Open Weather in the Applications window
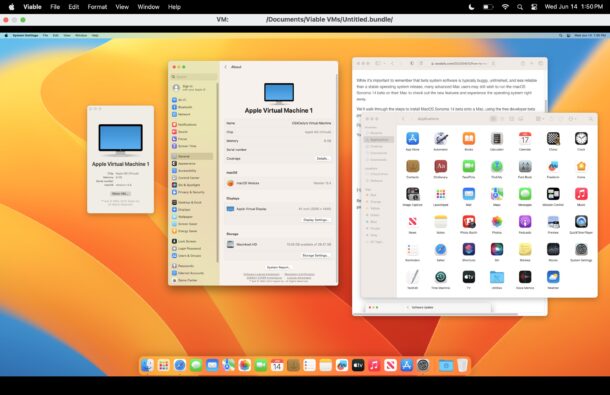This screenshot has height=395, width=610. point(553,277)
